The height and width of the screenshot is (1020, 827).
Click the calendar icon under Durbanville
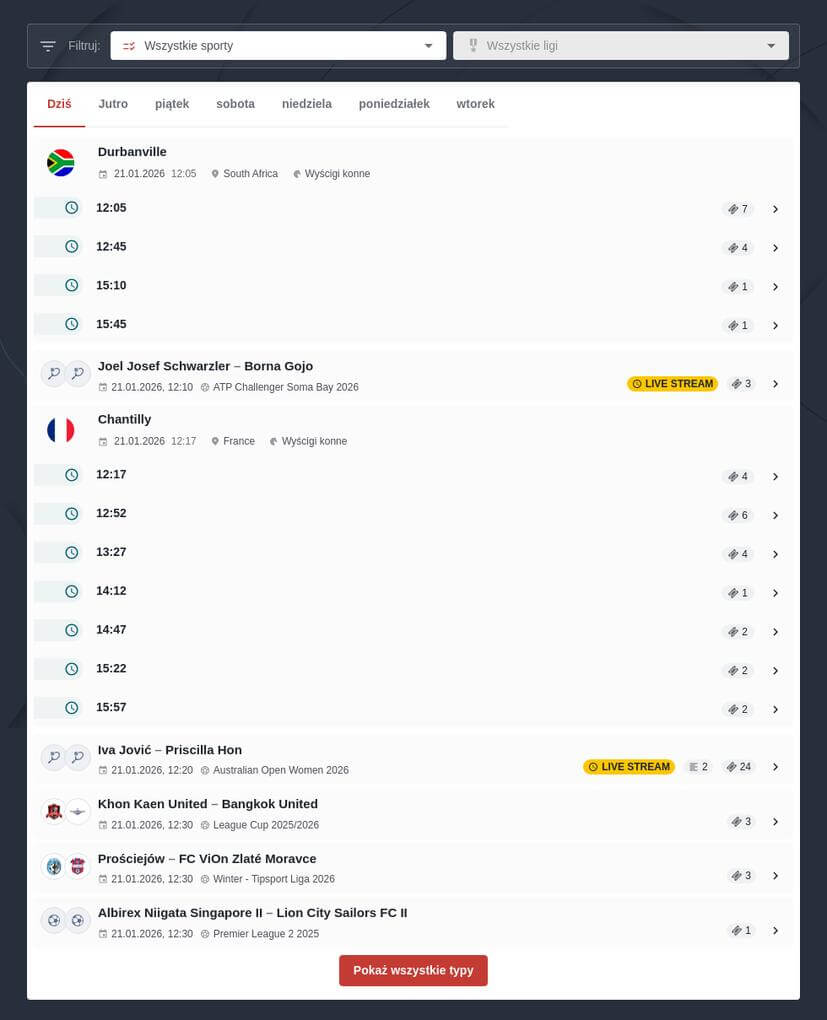tap(103, 173)
